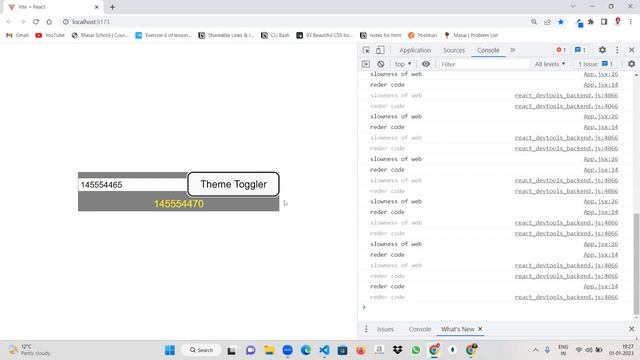
Task: Click the Theme Toggler button
Action: [233, 184]
